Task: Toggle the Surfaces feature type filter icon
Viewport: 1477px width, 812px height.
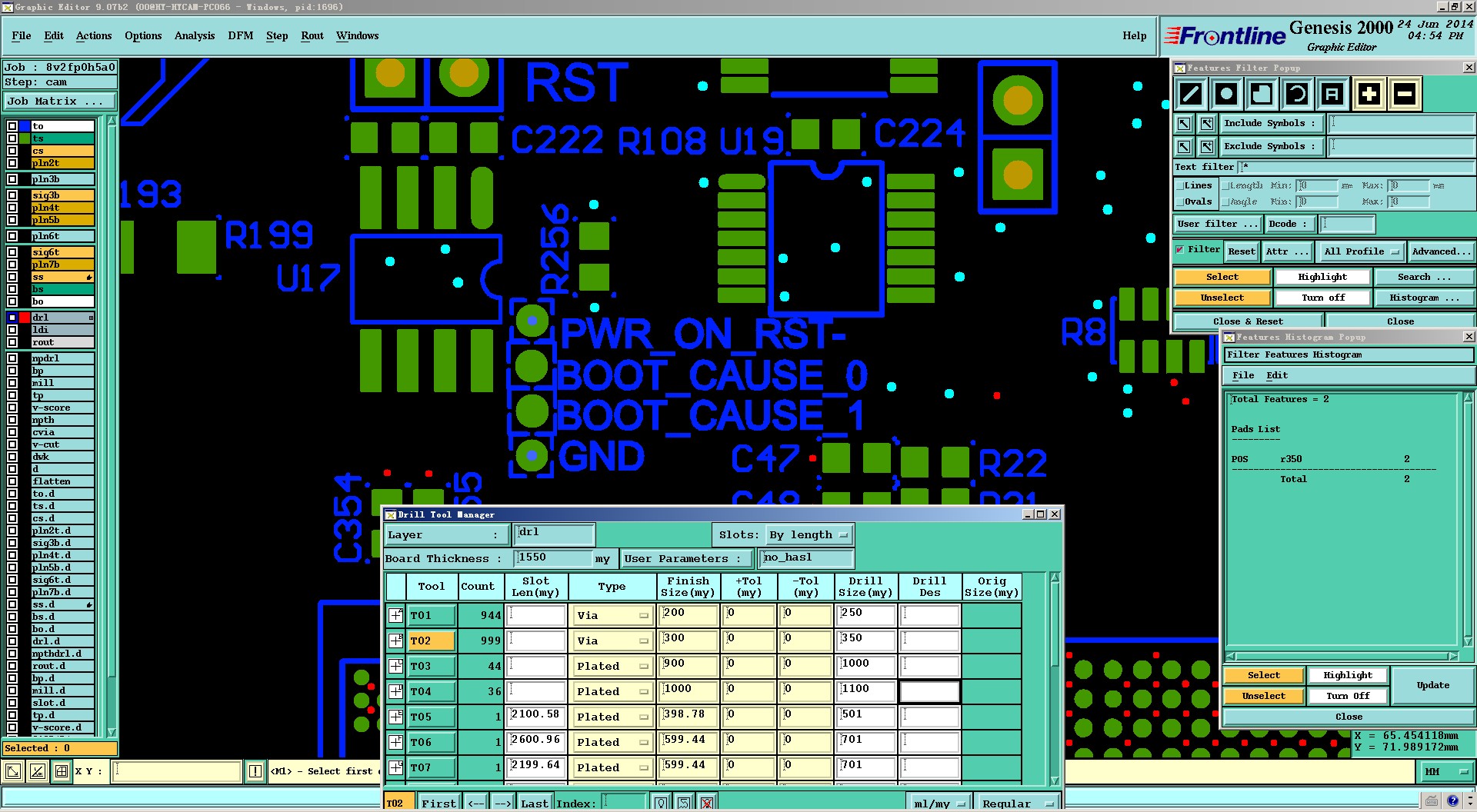Action: point(1262,94)
